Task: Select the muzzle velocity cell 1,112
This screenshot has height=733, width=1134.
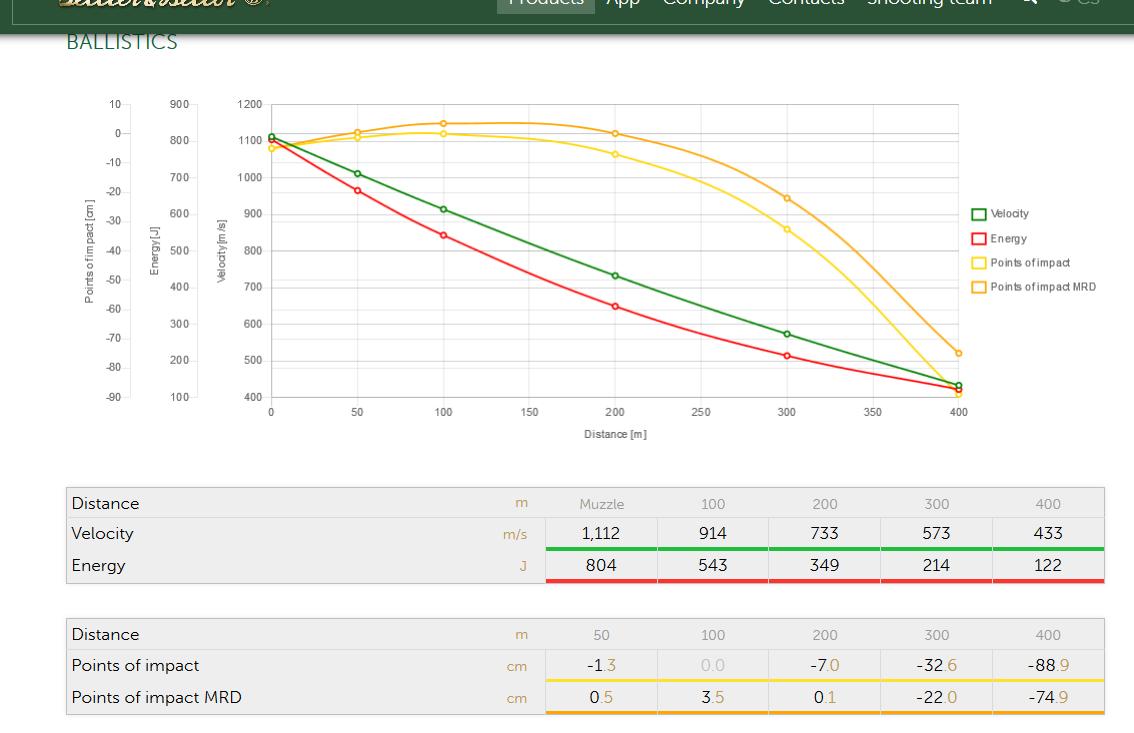Action: coord(600,534)
